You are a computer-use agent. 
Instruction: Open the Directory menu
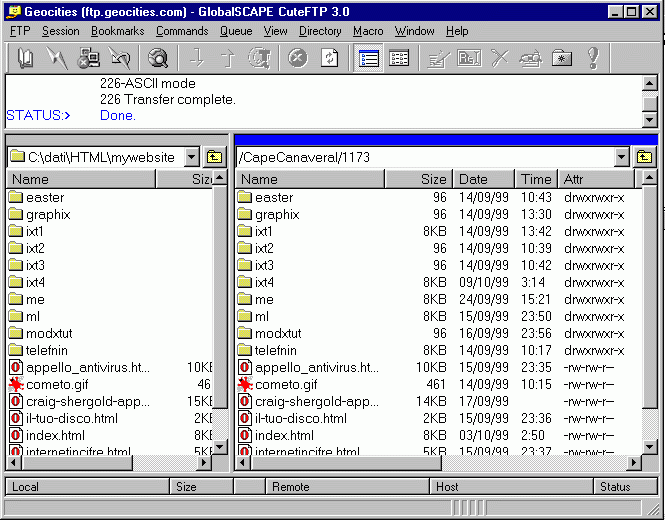coord(320,31)
